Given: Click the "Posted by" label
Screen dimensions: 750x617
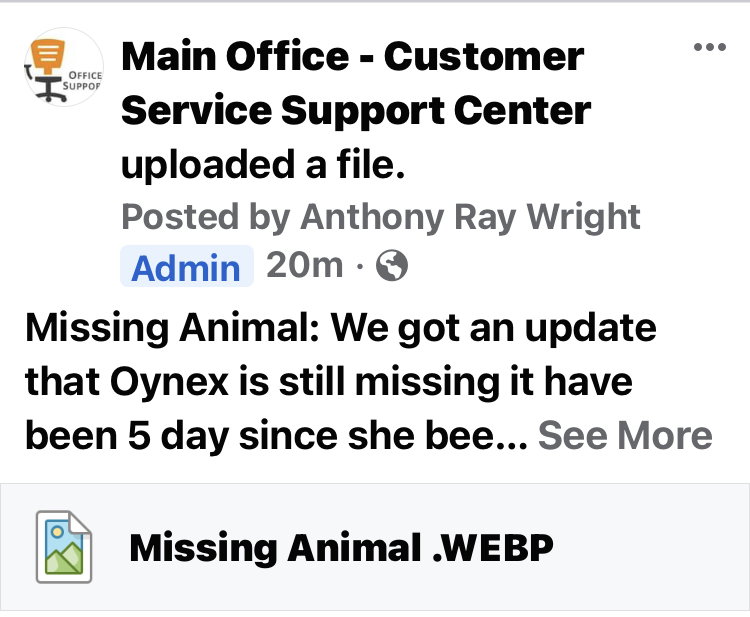Looking at the screenshot, I should (206, 216).
